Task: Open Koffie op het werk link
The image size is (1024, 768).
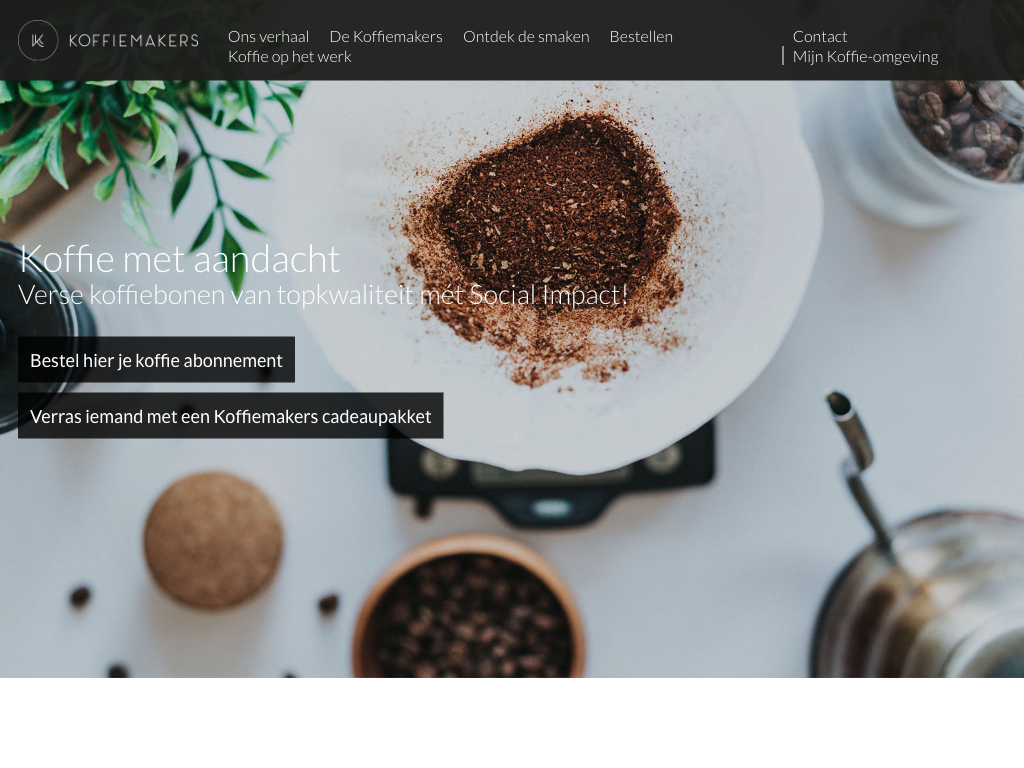Action: (x=290, y=57)
